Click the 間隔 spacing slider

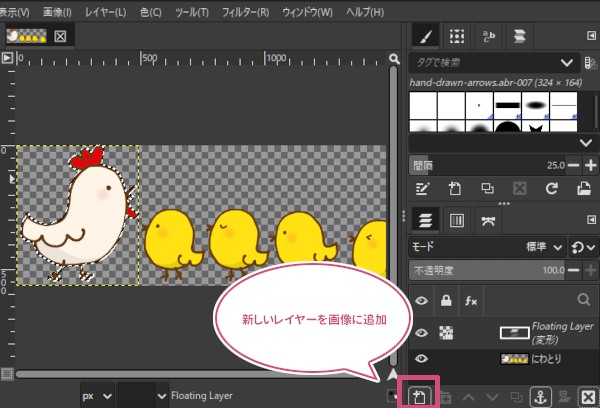(487, 165)
